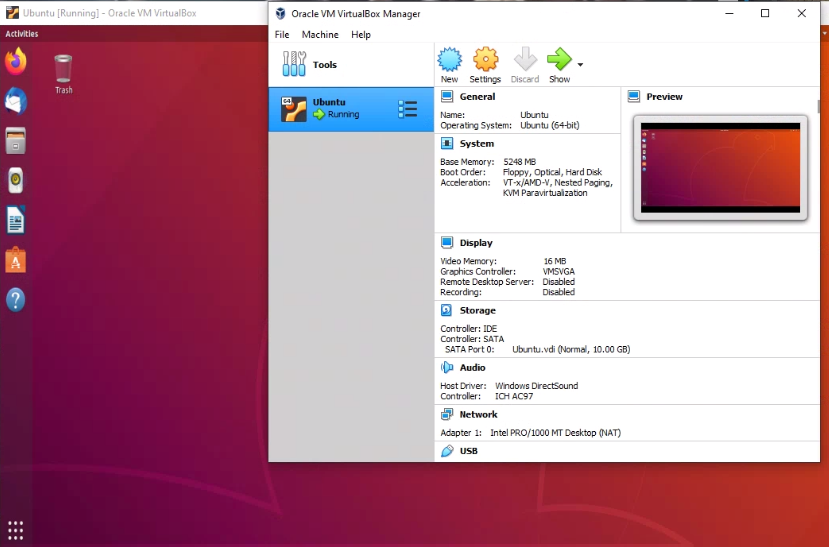
Task: Open the Help menu
Action: (x=361, y=34)
